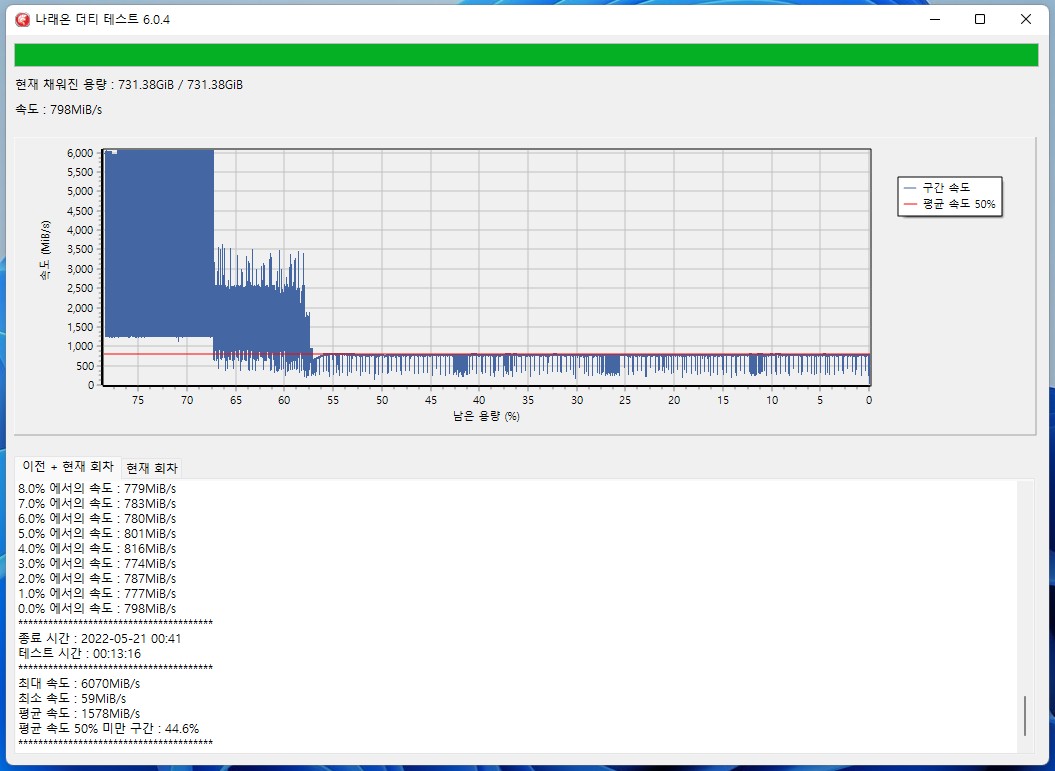1055x771 pixels.
Task: Click the 최소 속도 : 59MiB/s line
Action: pos(72,698)
